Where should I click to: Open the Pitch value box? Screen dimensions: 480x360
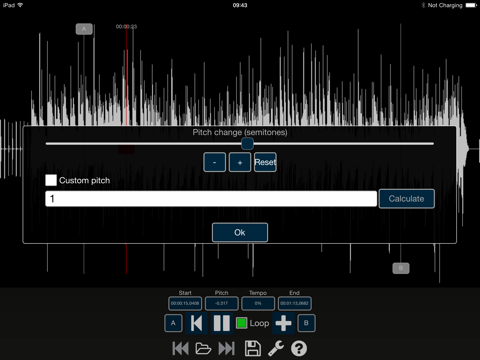point(222,303)
